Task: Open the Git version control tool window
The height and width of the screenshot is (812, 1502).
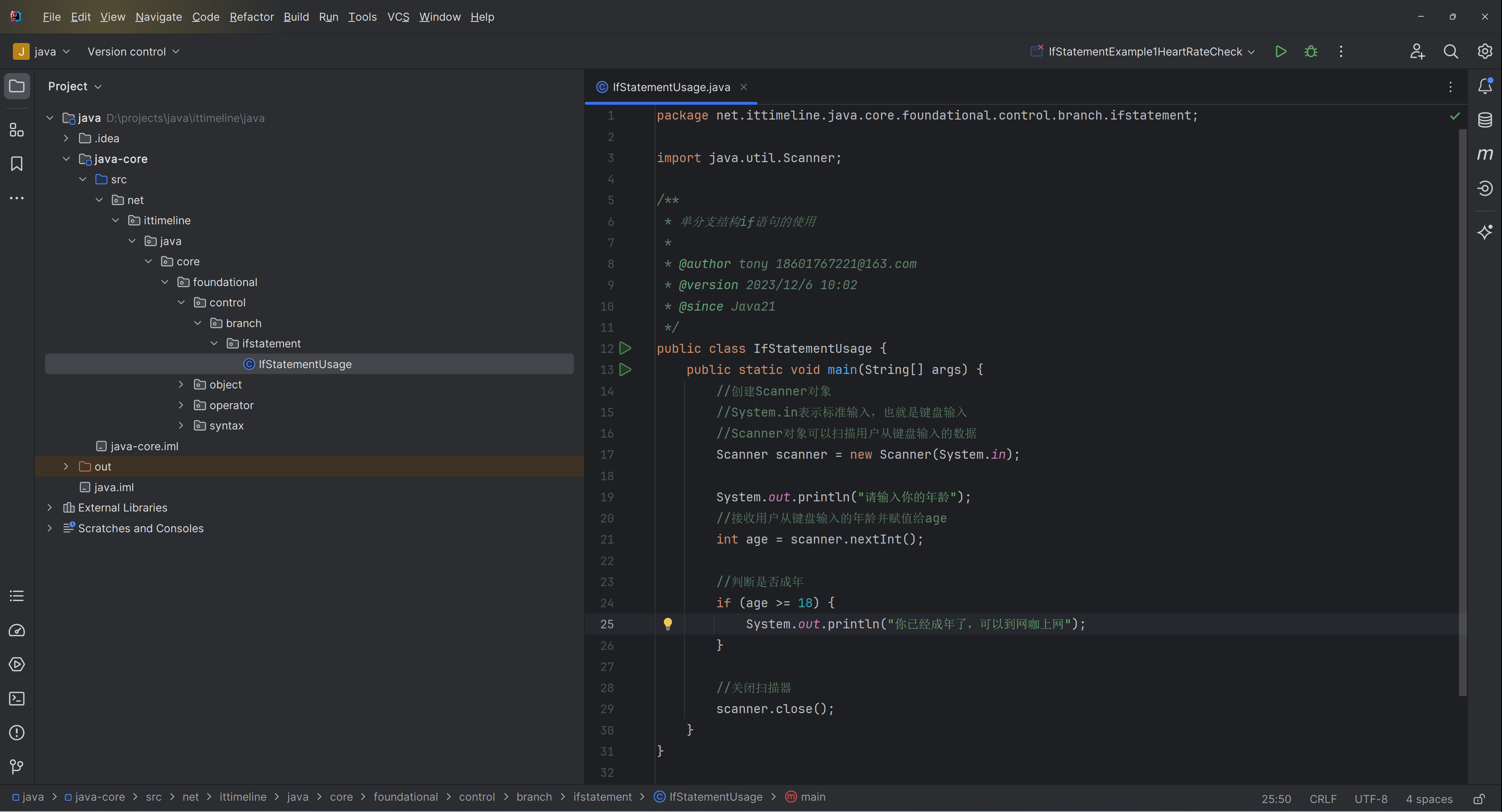Action: click(17, 767)
